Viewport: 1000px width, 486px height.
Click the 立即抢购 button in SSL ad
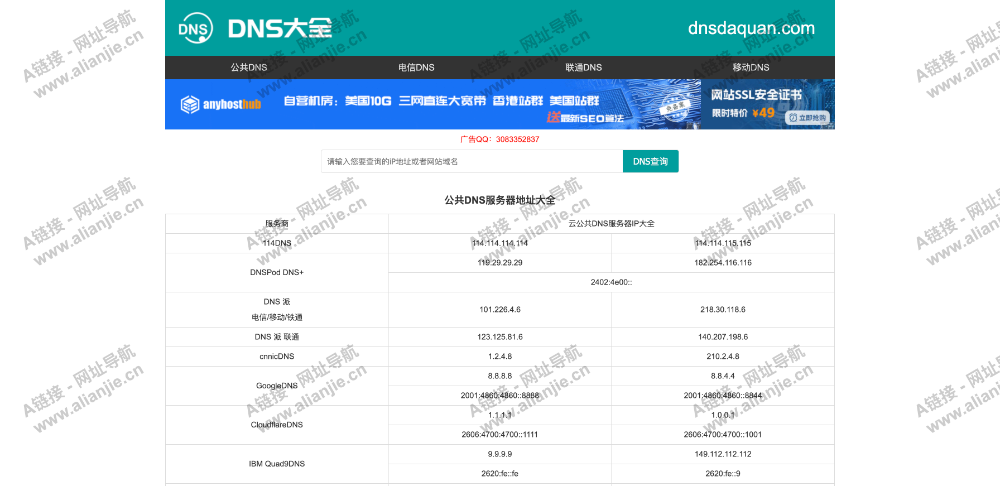click(x=807, y=117)
